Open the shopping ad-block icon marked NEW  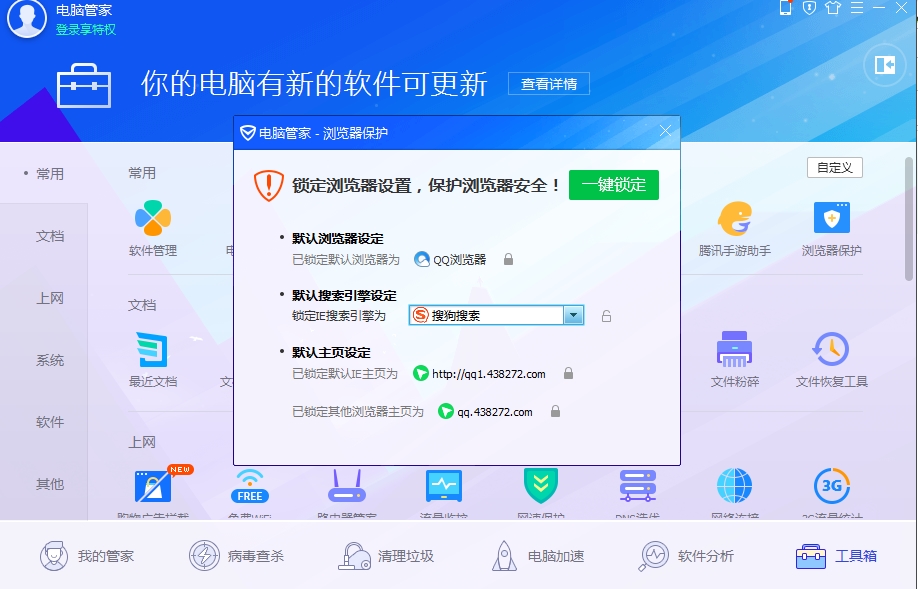click(154, 486)
